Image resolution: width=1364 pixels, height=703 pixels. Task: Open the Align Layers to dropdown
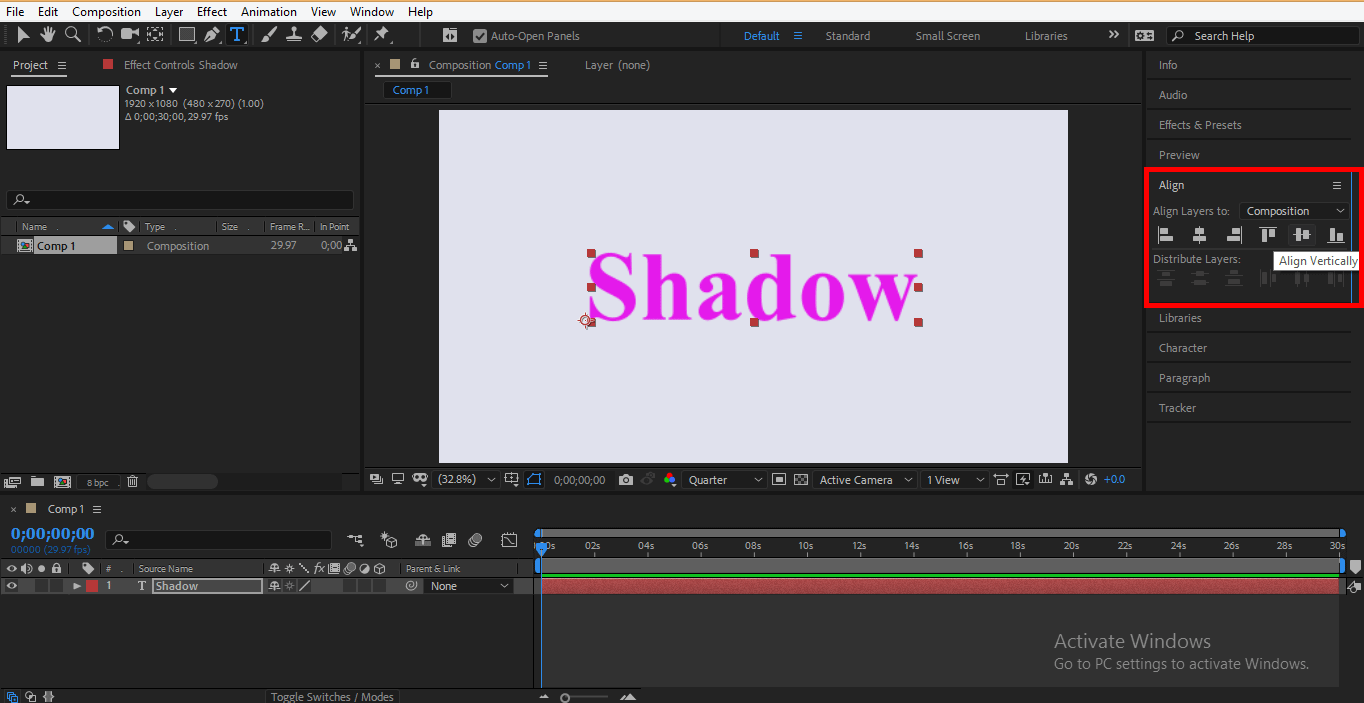[1295, 211]
